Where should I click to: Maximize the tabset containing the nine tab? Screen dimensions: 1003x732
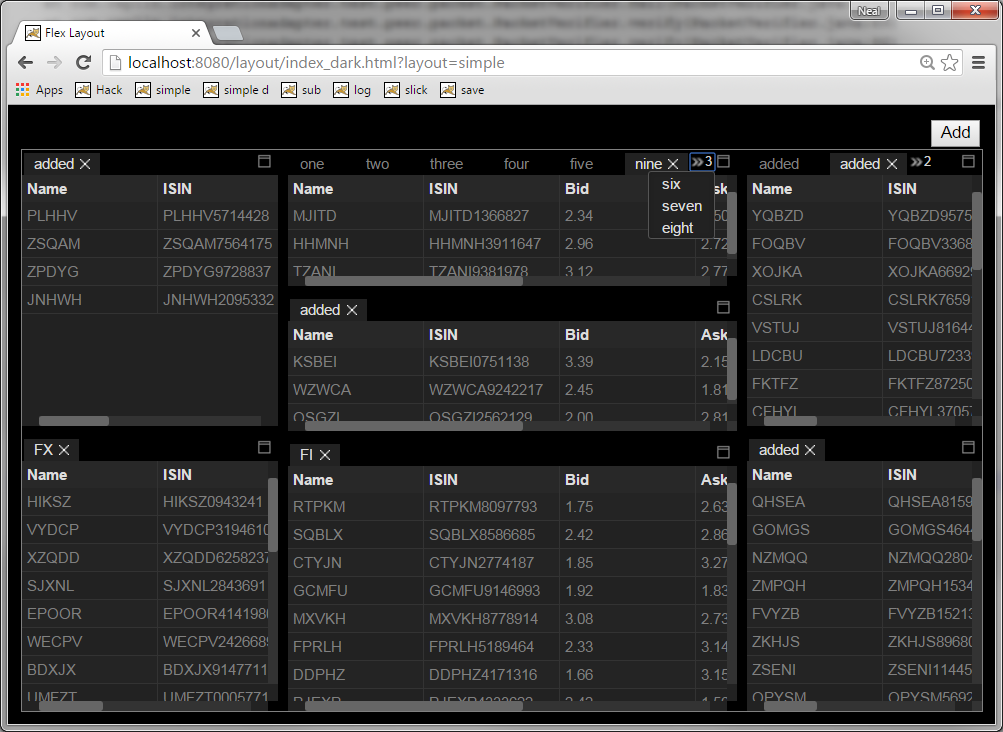[x=723, y=161]
